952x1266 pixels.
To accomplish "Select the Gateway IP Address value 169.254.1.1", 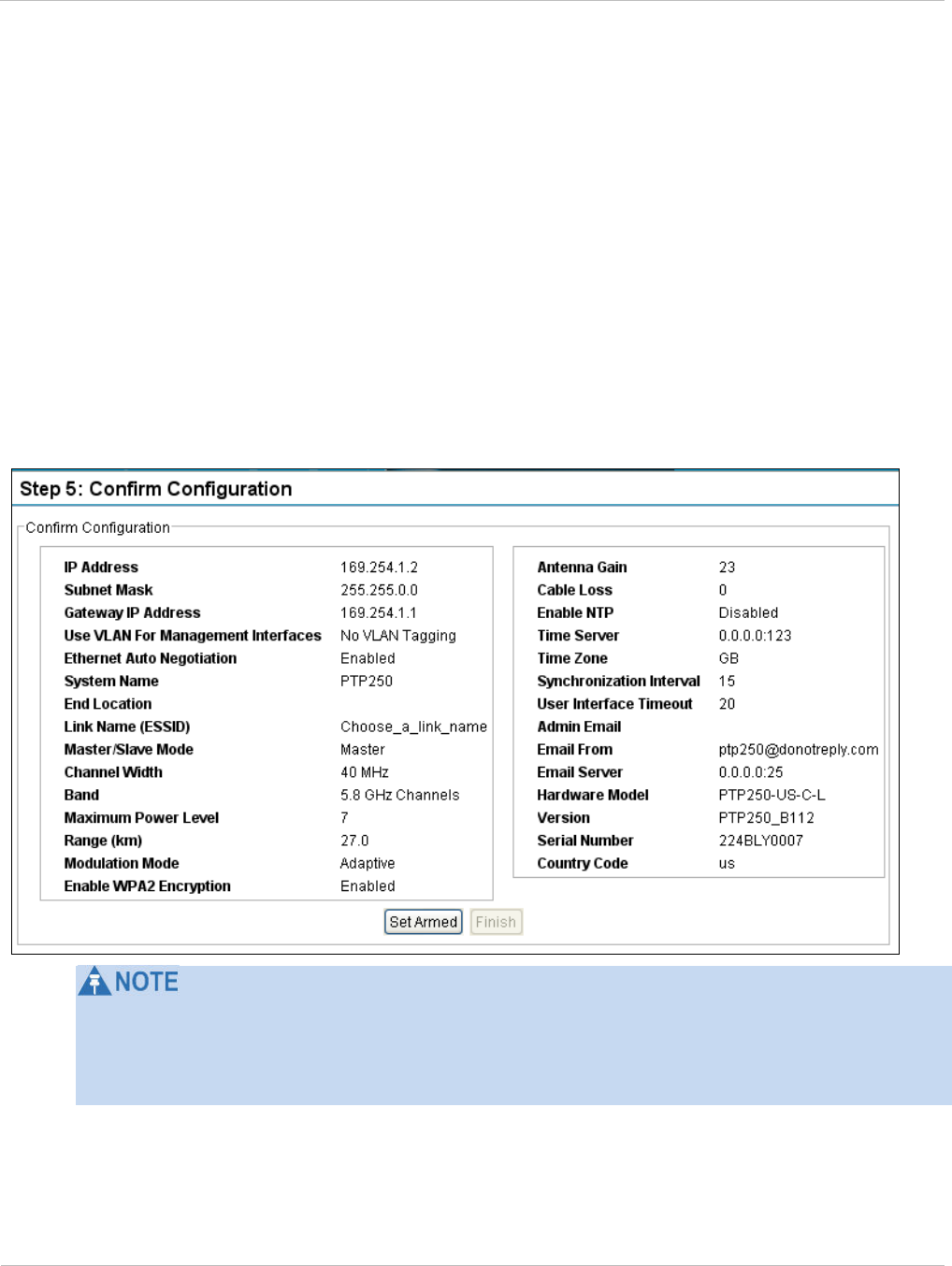I will pos(379,612).
